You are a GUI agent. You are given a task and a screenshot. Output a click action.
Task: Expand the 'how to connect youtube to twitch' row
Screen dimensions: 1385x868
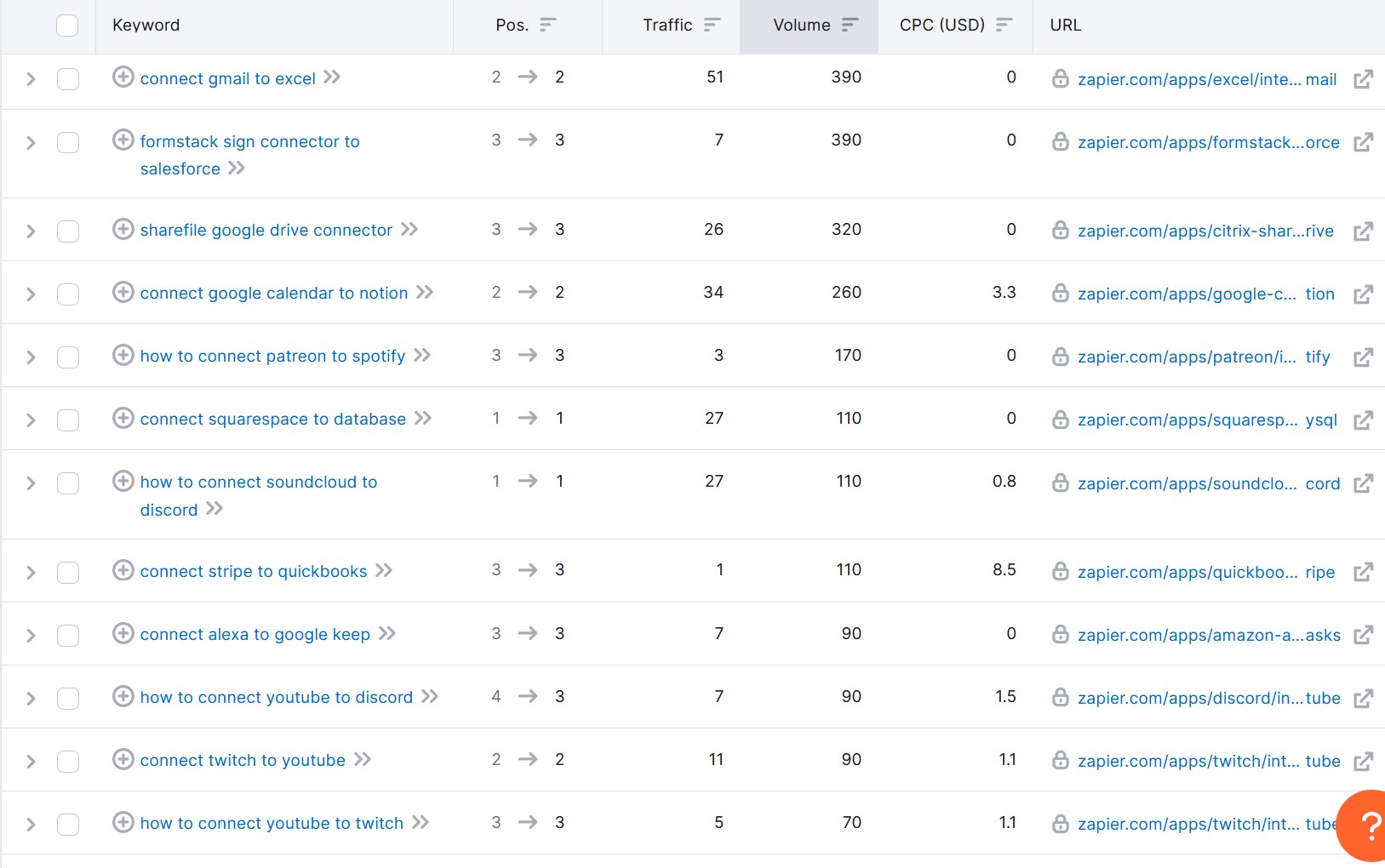(x=31, y=825)
